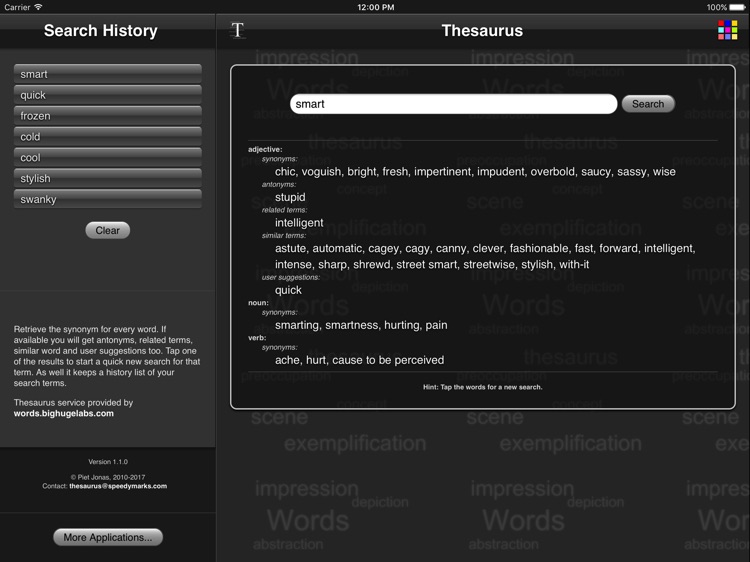The width and height of the screenshot is (750, 562).
Task: Tap synonym 'fresh'
Action: pos(395,172)
